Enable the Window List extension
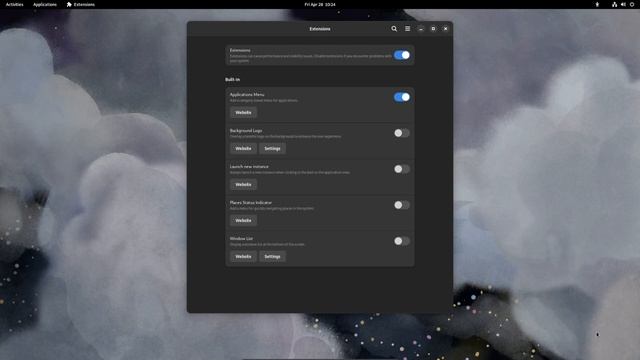 402,241
